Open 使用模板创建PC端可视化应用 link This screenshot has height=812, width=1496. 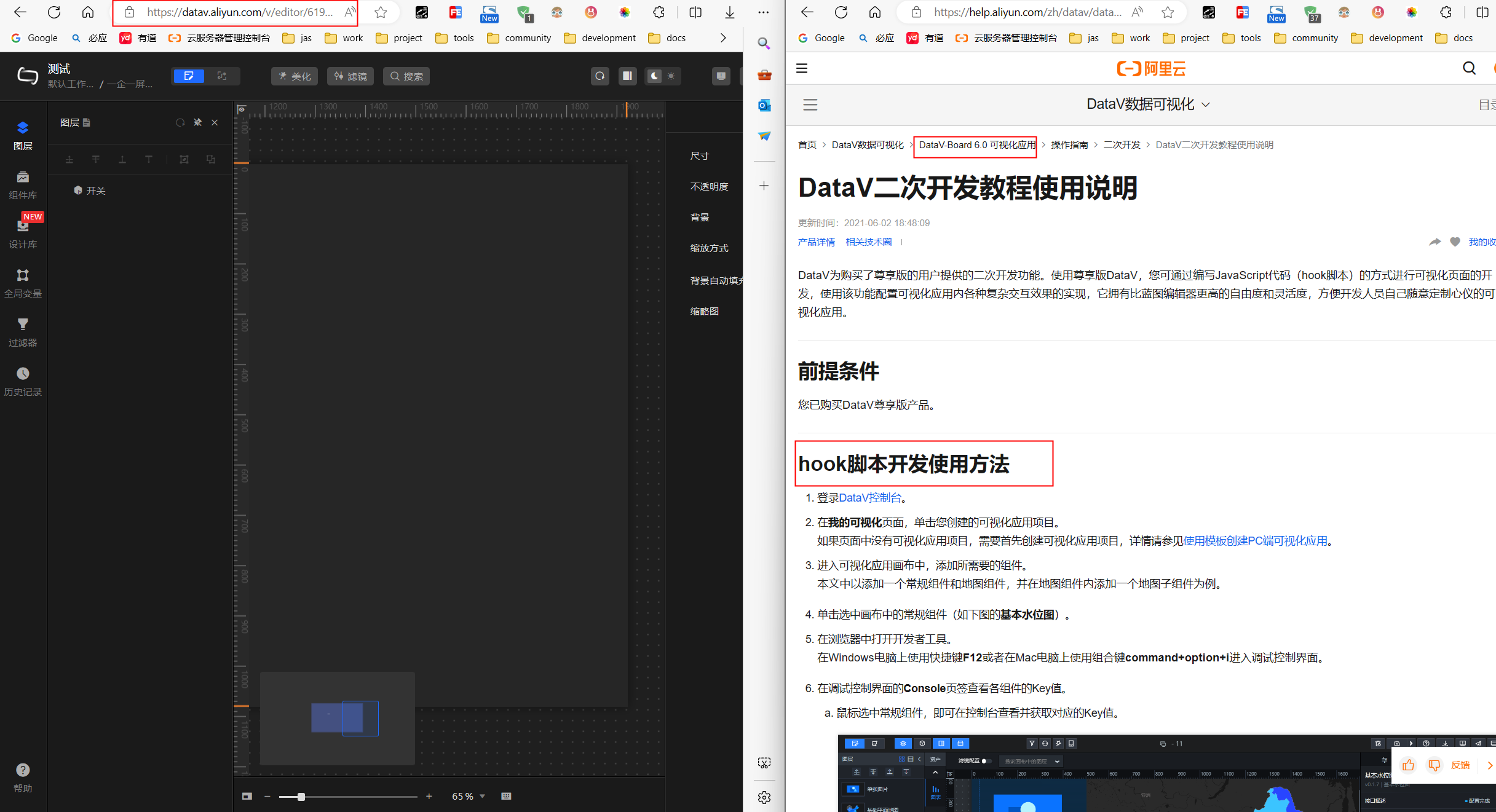coord(1255,540)
